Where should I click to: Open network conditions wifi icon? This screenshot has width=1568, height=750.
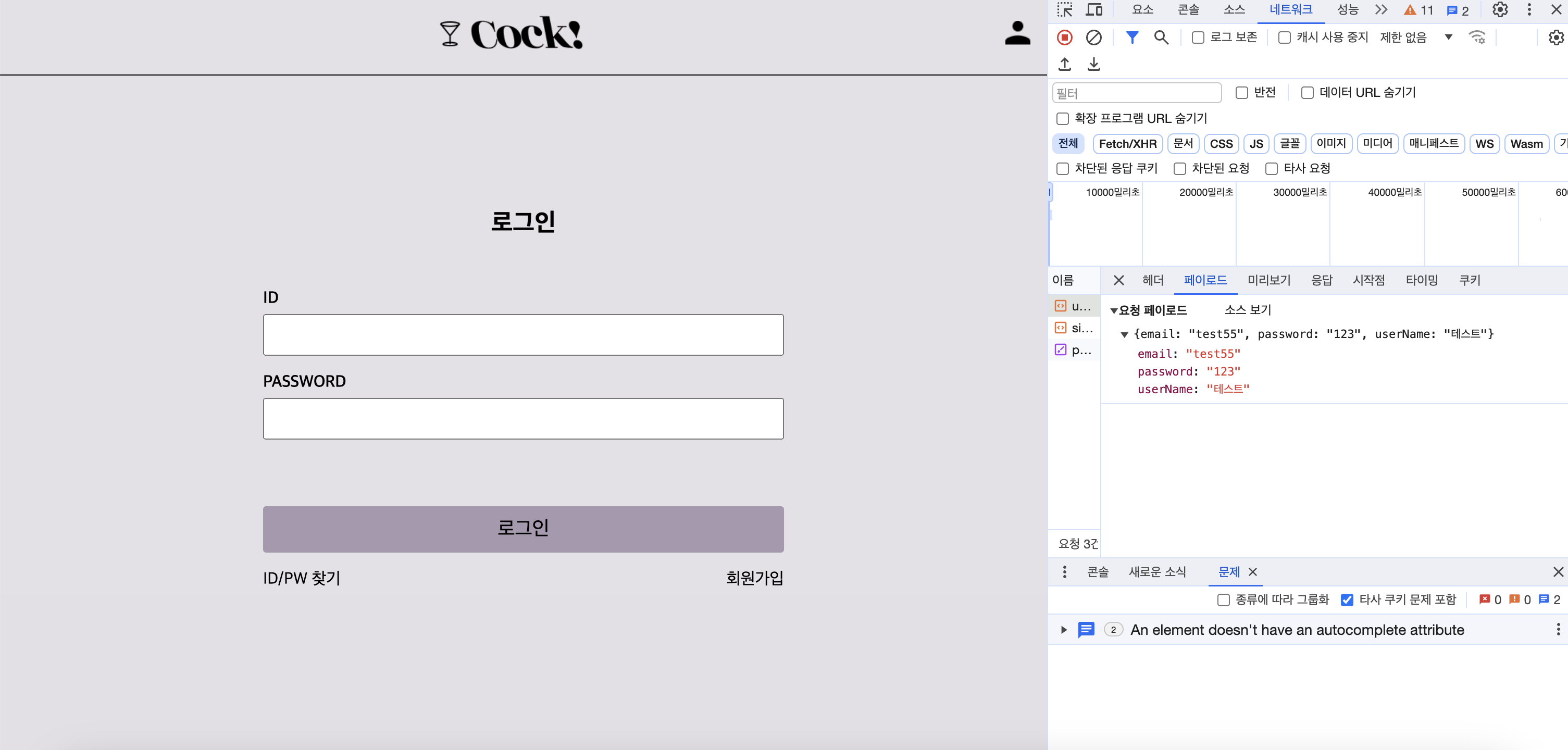[1477, 37]
